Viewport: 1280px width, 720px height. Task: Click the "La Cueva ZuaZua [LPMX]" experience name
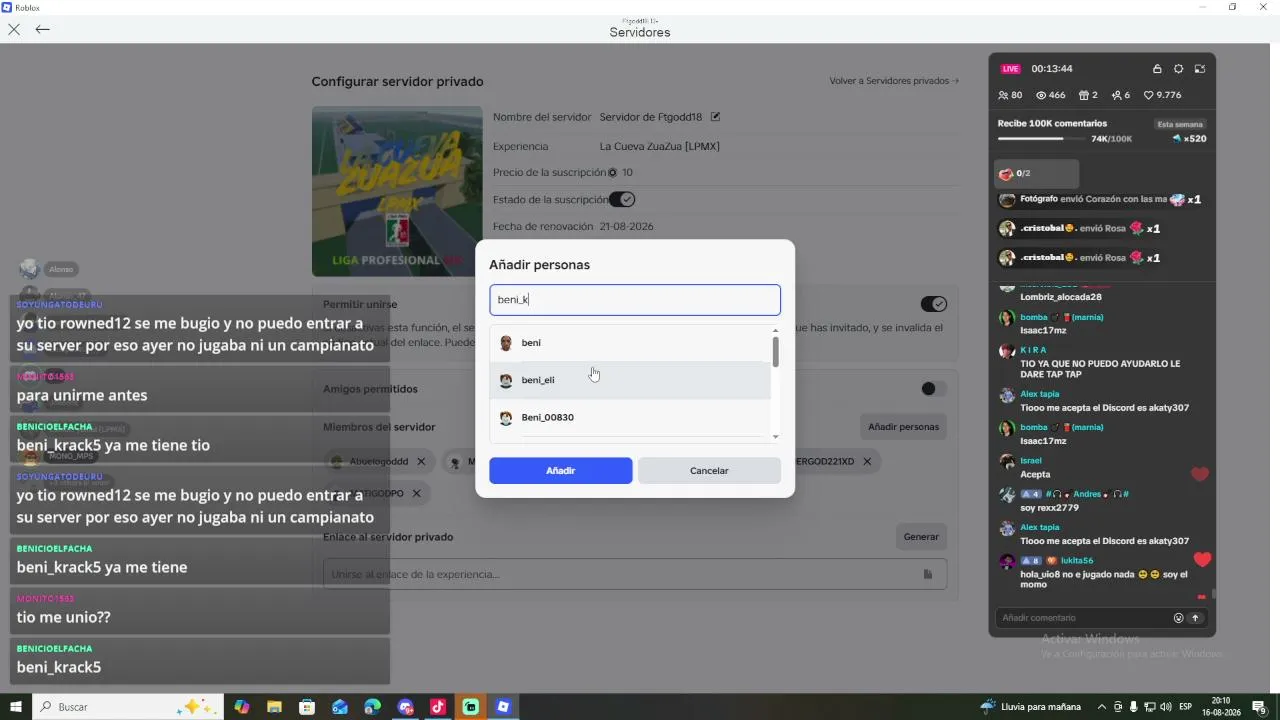(x=660, y=147)
